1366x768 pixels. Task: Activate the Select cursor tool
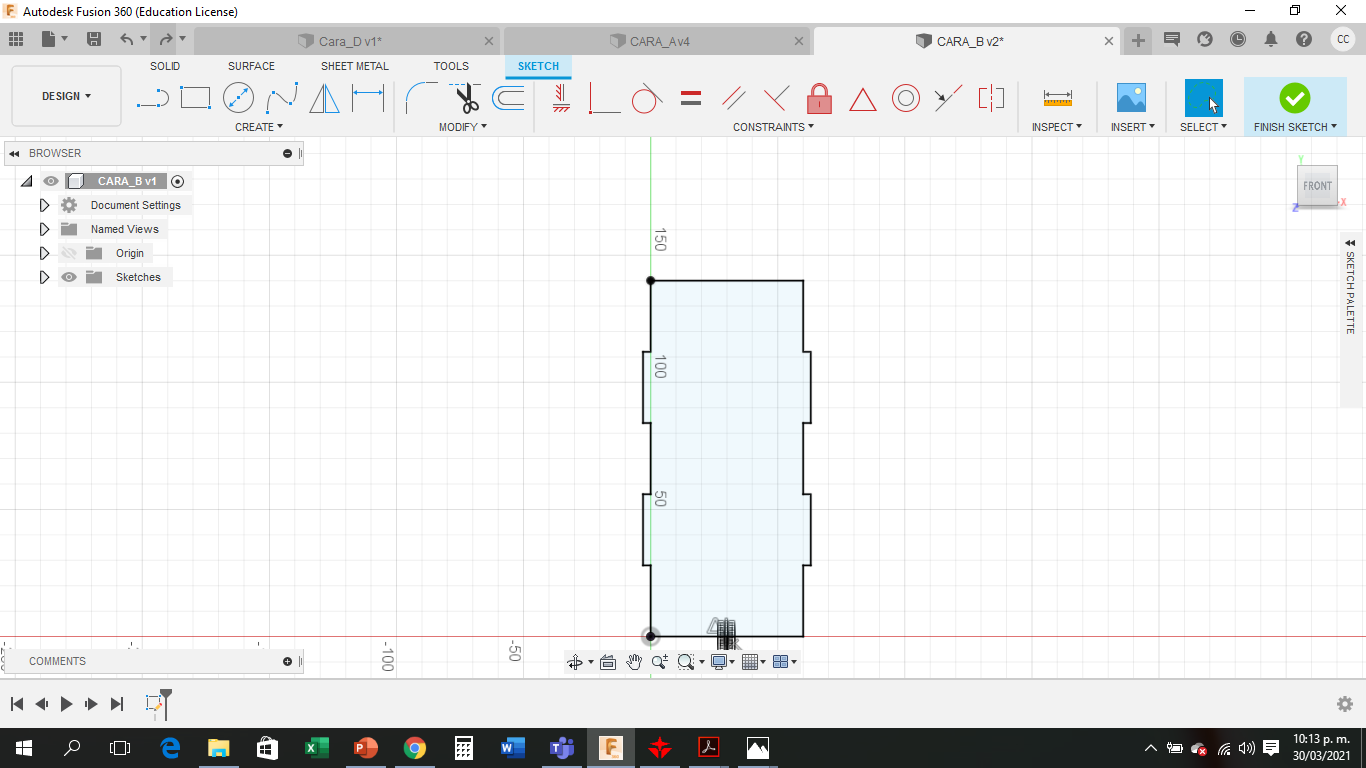click(1204, 98)
